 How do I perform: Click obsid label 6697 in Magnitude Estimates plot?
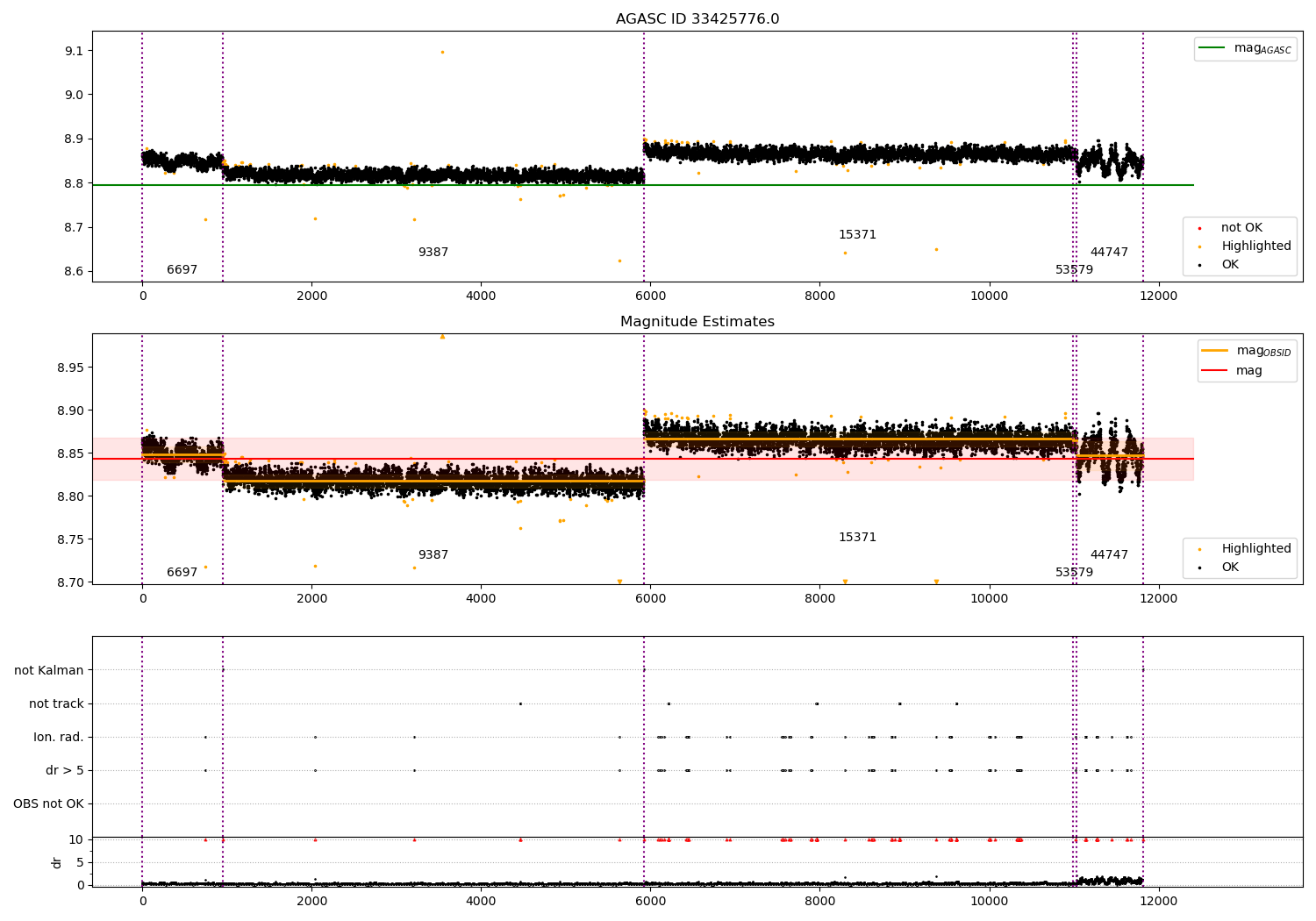coord(182,573)
